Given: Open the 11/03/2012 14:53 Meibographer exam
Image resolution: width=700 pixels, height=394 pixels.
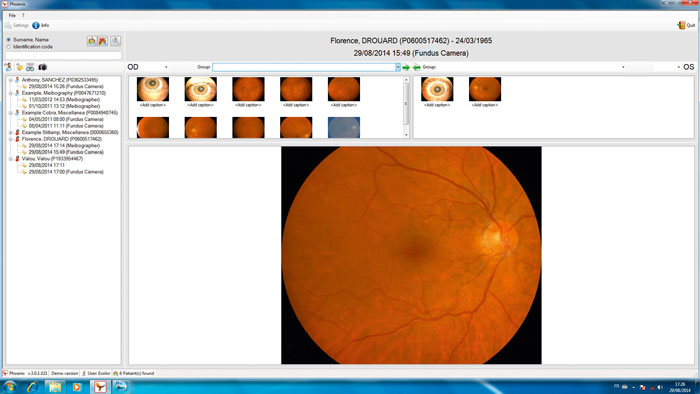Looking at the screenshot, I should 64,100.
